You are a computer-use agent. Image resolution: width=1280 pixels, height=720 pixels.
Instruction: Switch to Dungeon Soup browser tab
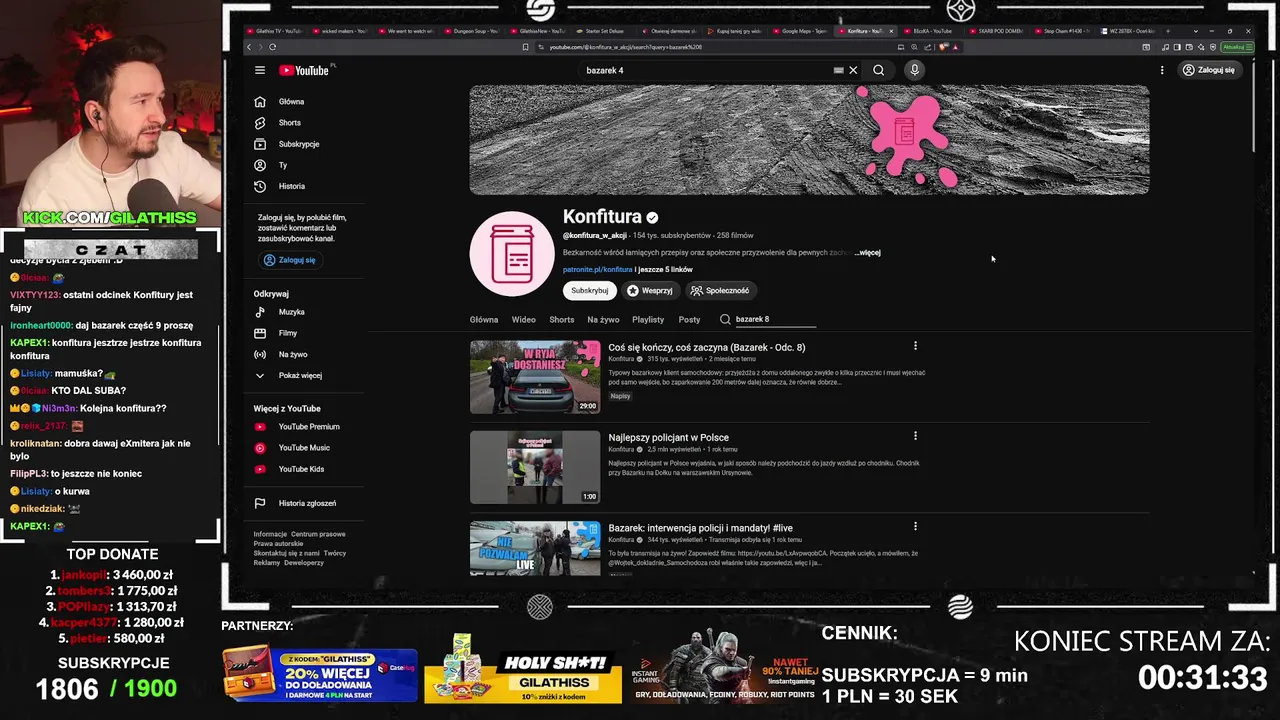point(472,31)
